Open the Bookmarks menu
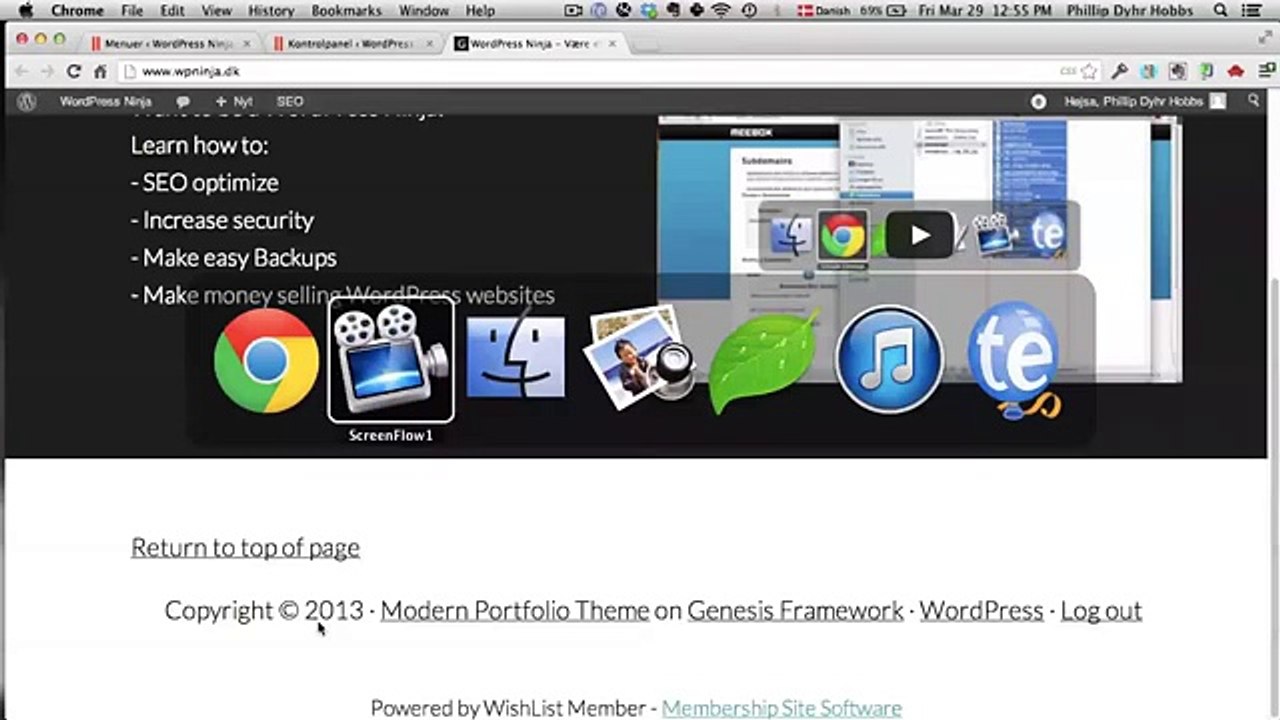 click(346, 11)
